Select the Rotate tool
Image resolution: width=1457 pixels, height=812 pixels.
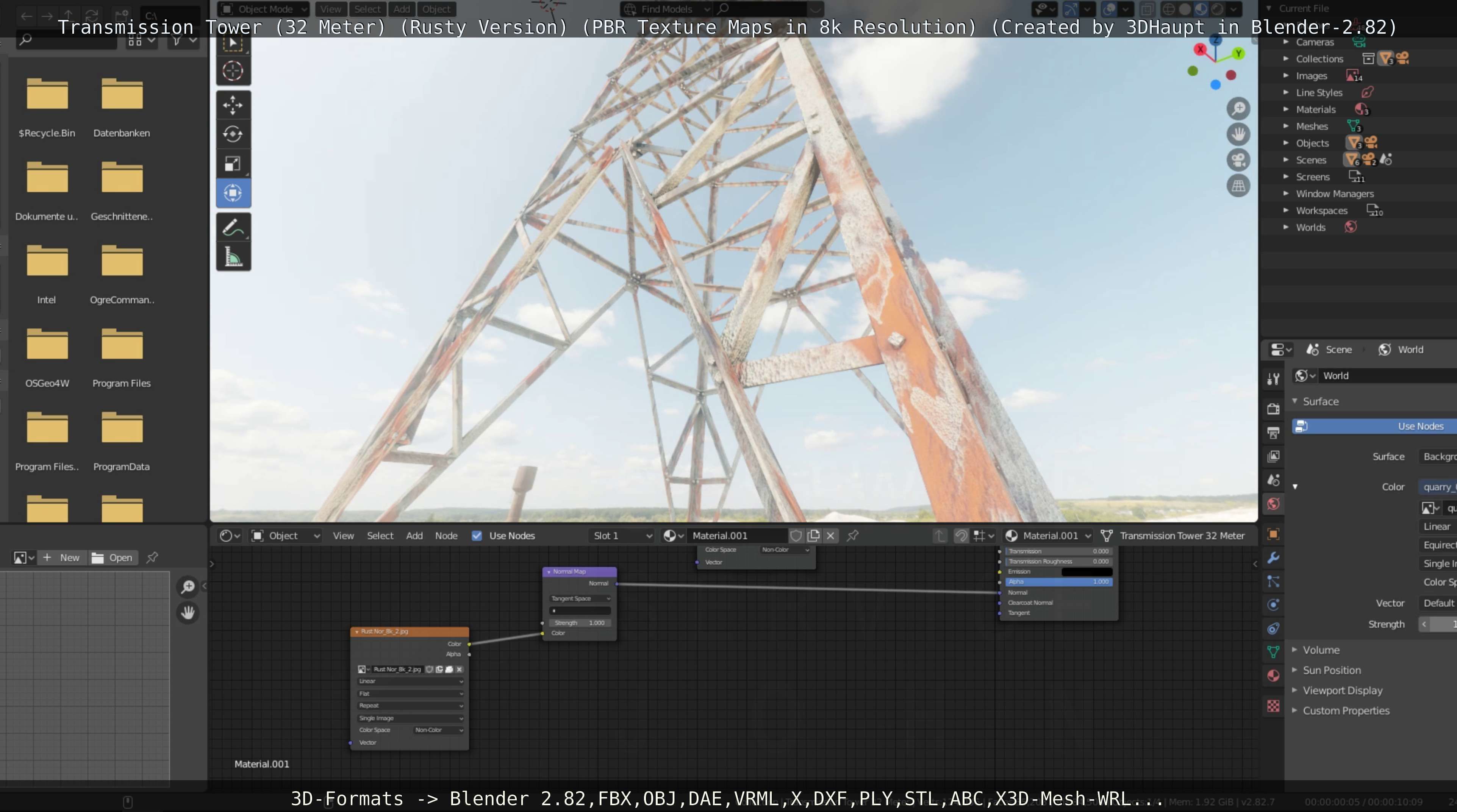coord(233,134)
